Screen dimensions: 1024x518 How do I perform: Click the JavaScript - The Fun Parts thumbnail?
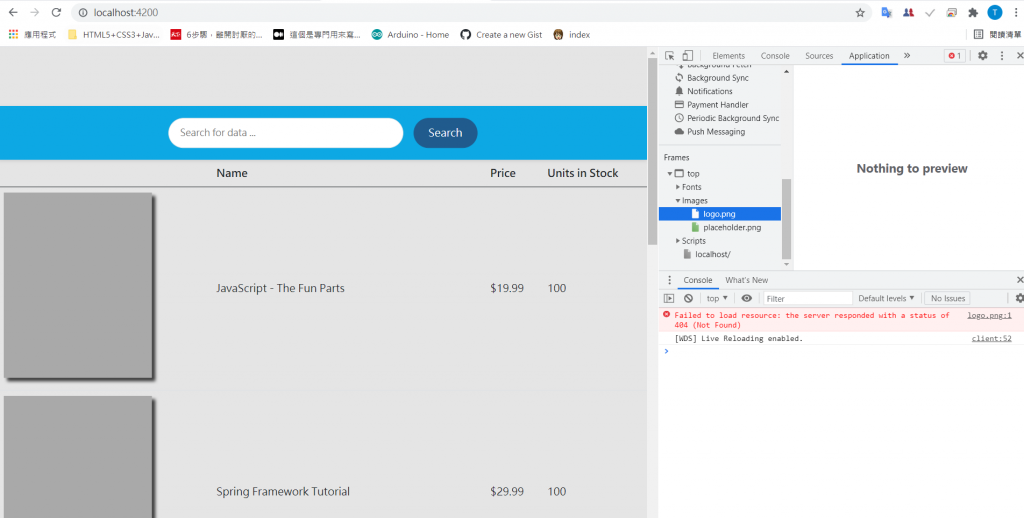point(78,285)
